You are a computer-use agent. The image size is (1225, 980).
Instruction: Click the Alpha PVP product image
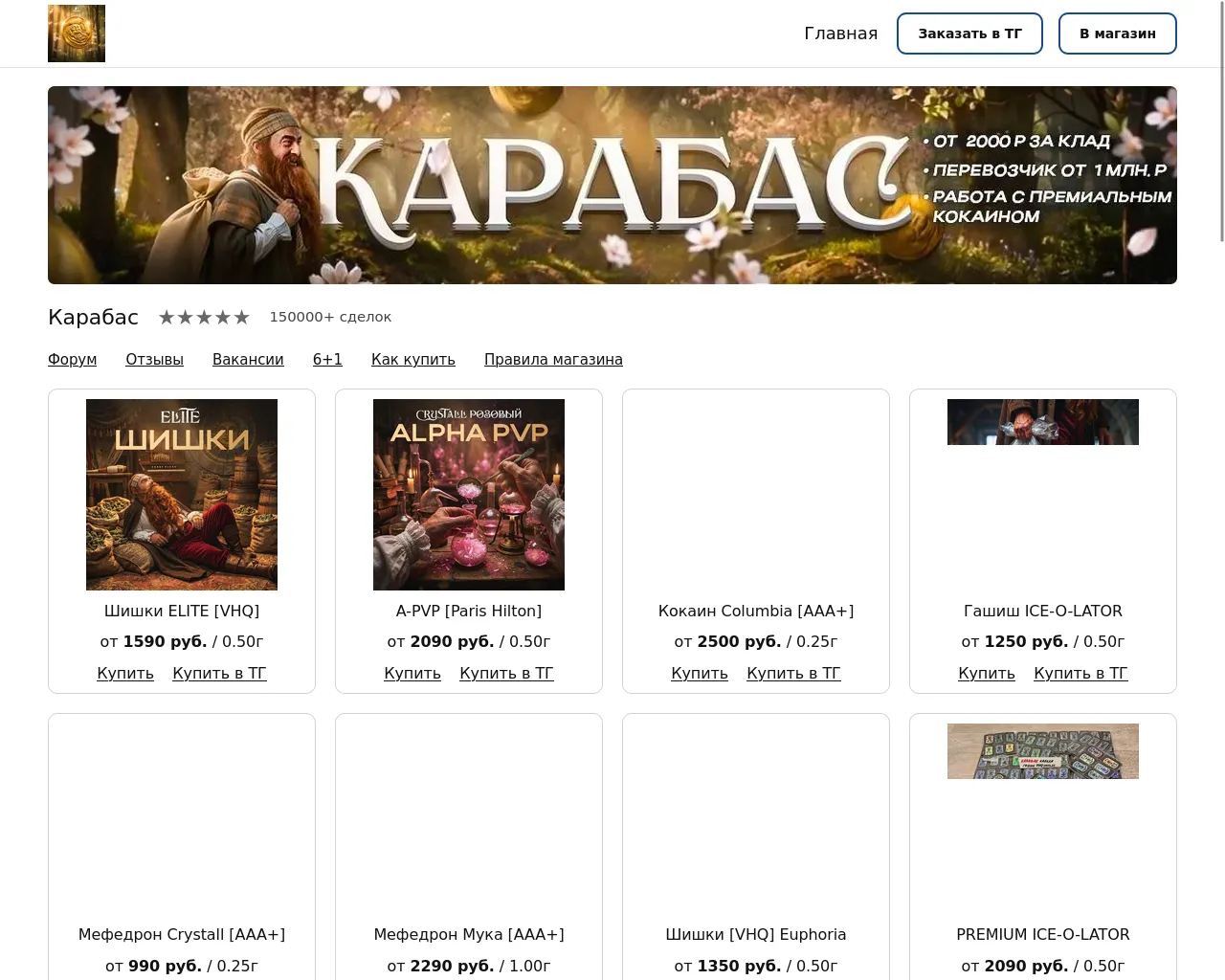point(469,495)
